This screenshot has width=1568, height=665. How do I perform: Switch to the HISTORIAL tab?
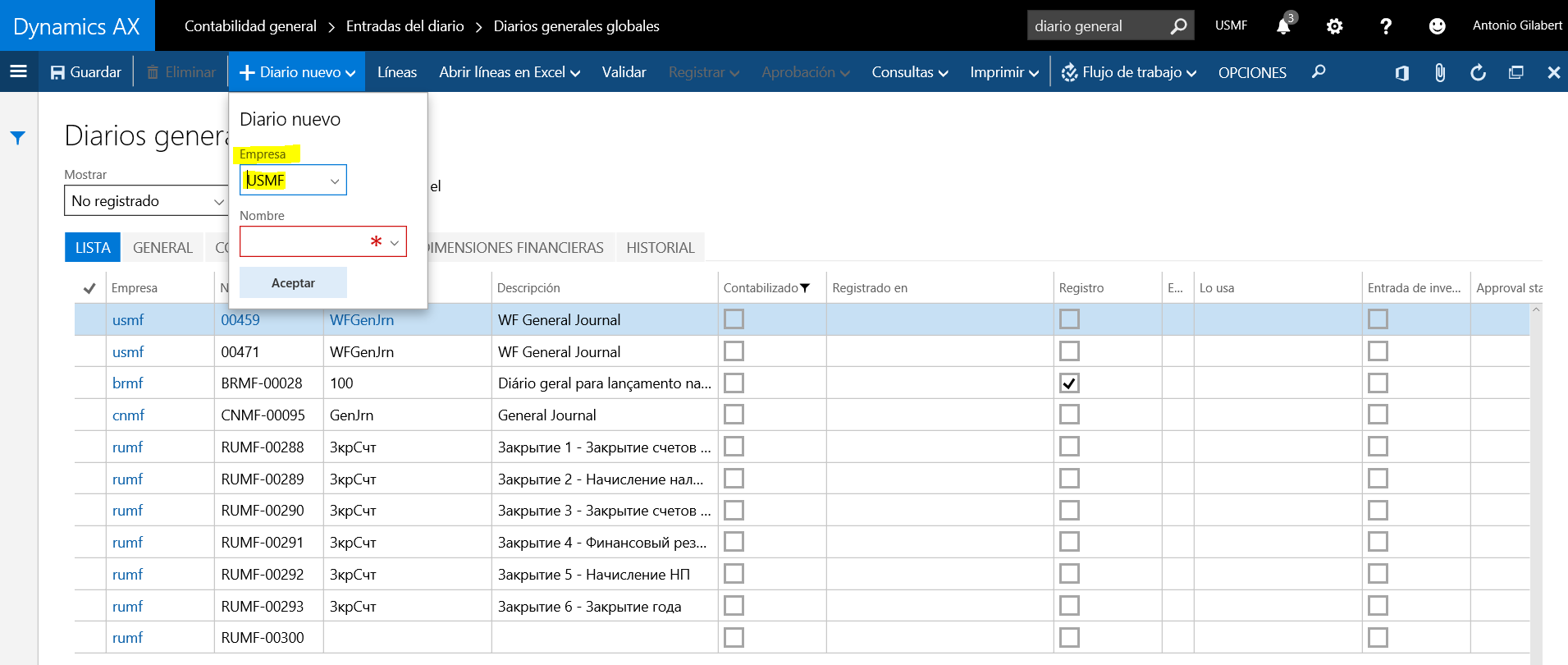[661, 248]
